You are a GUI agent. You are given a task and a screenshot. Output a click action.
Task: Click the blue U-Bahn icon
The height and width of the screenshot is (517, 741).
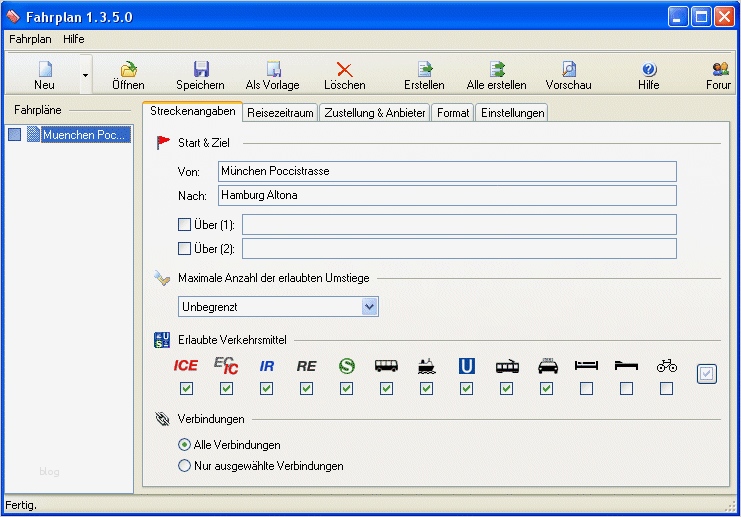[466, 366]
